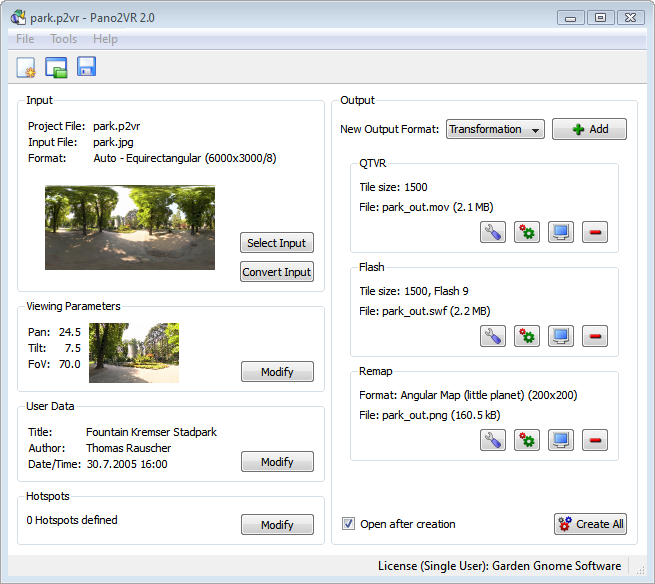
Task: Toggle Open after creation checkbox
Action: coord(348,523)
